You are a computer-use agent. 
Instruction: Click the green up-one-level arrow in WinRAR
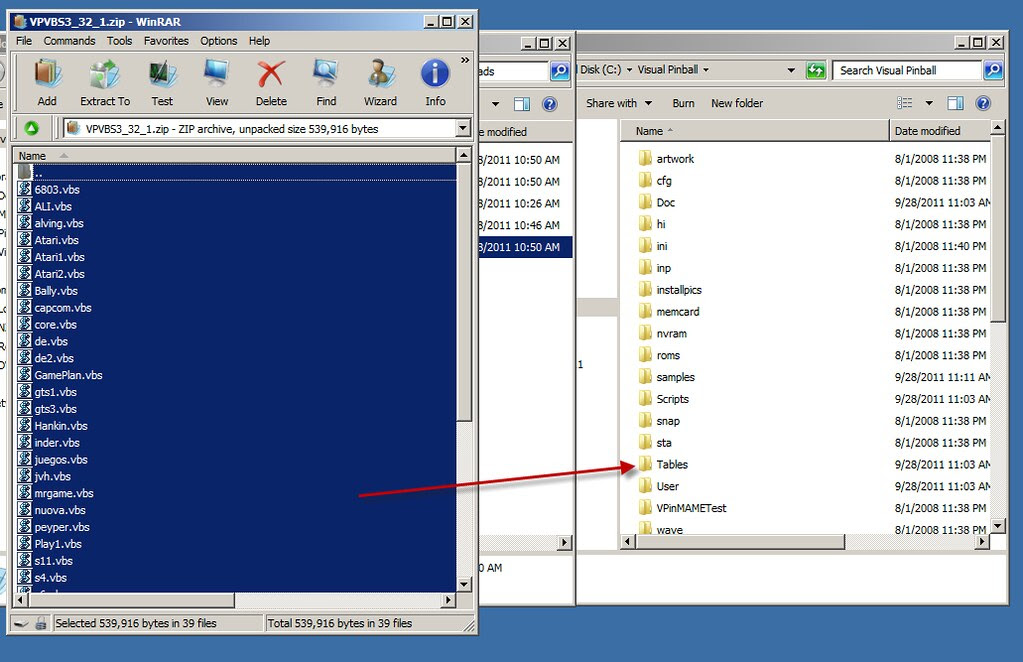pyautogui.click(x=31, y=128)
